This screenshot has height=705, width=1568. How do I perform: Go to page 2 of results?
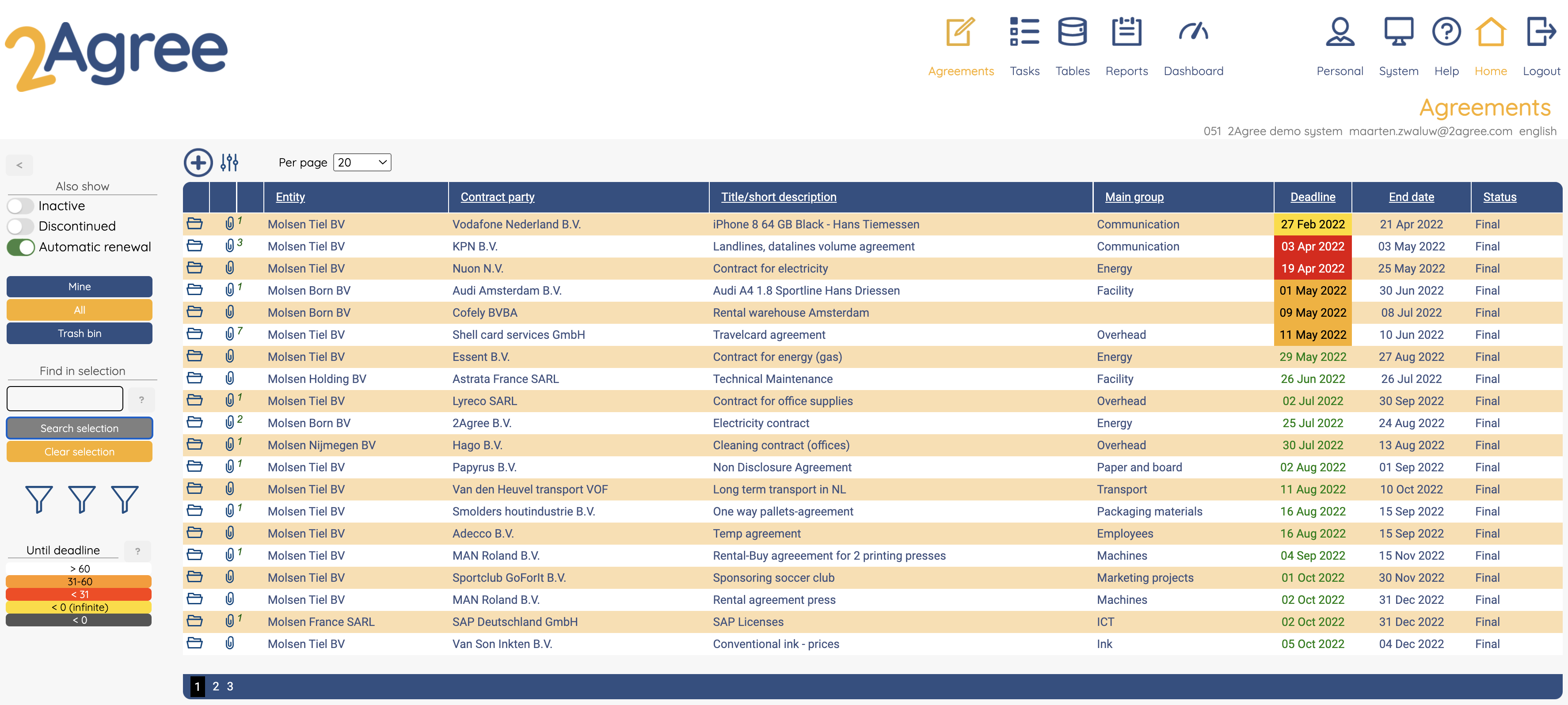[216, 686]
